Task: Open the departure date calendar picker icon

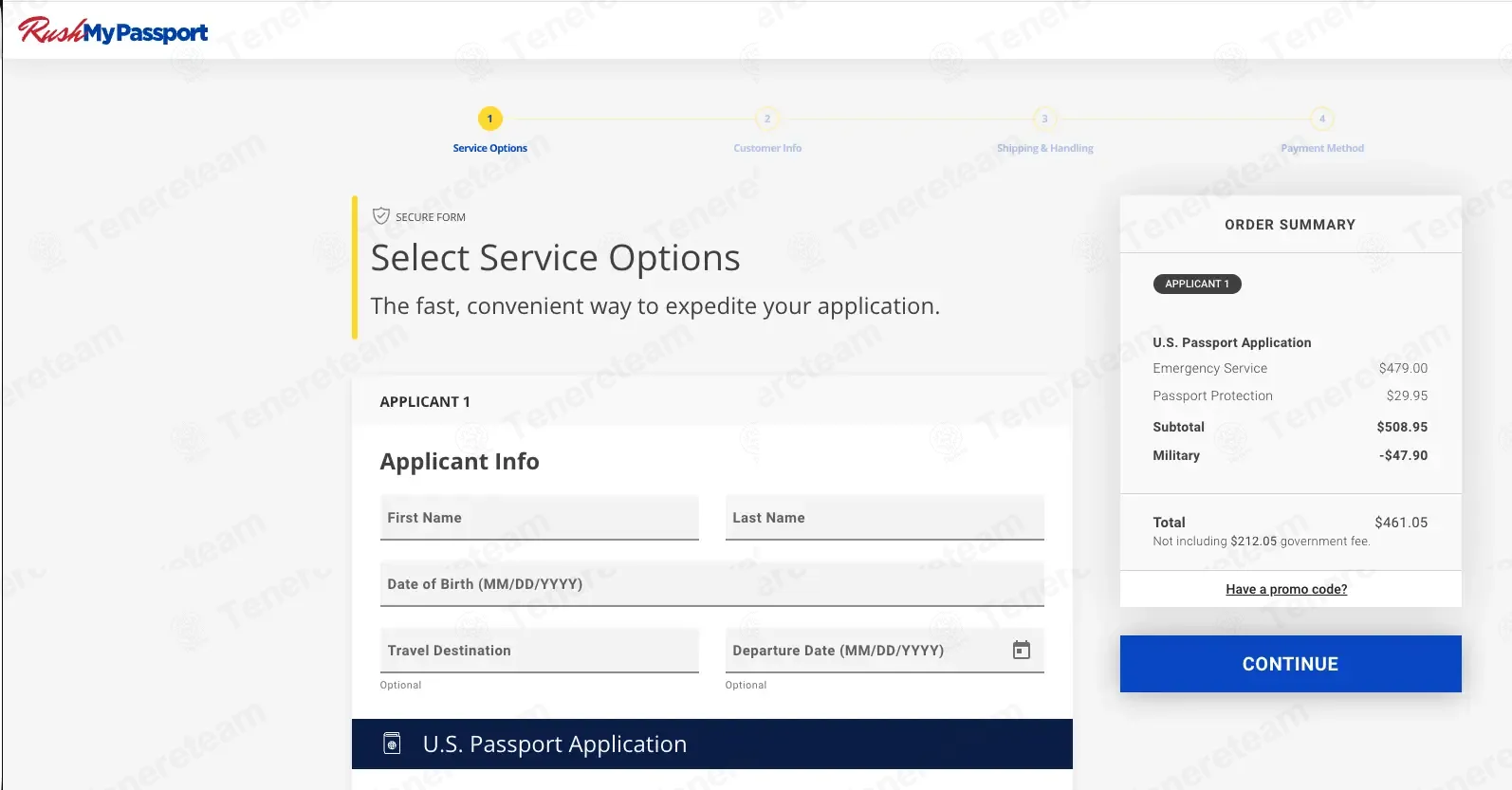Action: (1021, 651)
